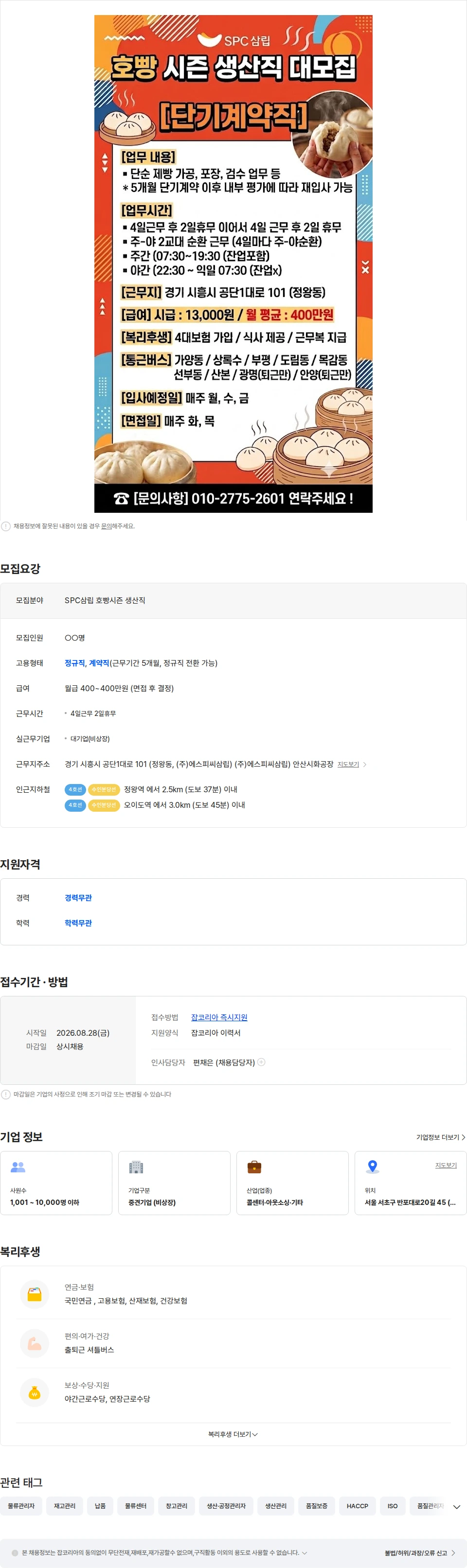Click the 경력무관 link
Image resolution: width=467 pixels, height=1568 pixels.
78,898
